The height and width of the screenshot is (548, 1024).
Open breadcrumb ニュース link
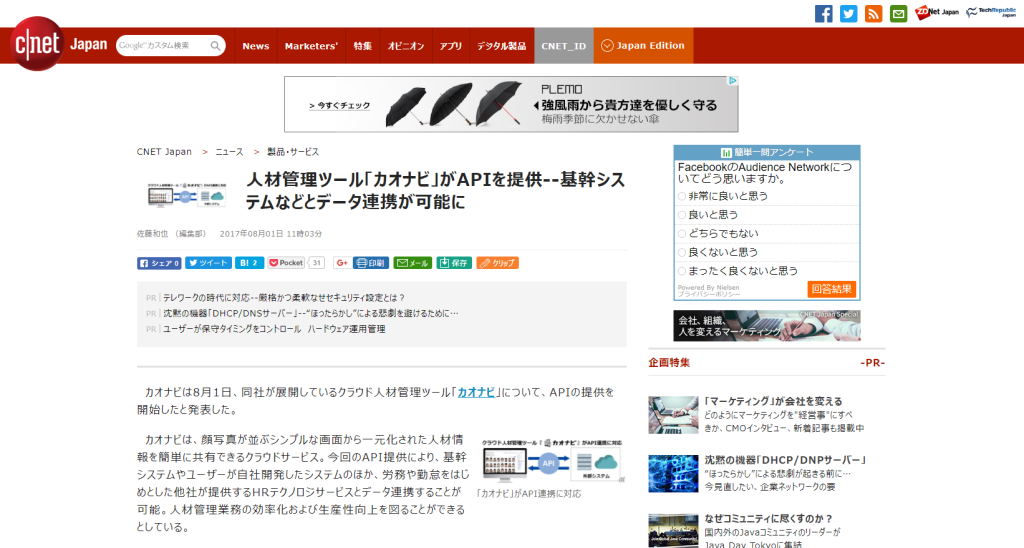tap(229, 152)
